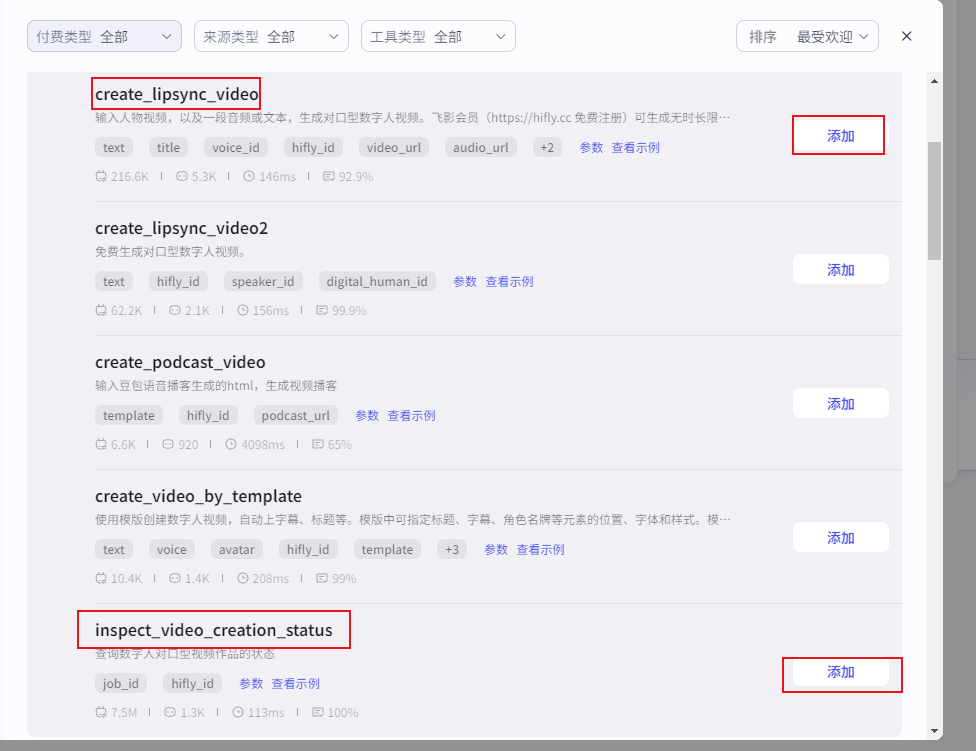The height and width of the screenshot is (751, 976).
Task: Add the inspect_video_creation_status tool
Action: click(840, 672)
